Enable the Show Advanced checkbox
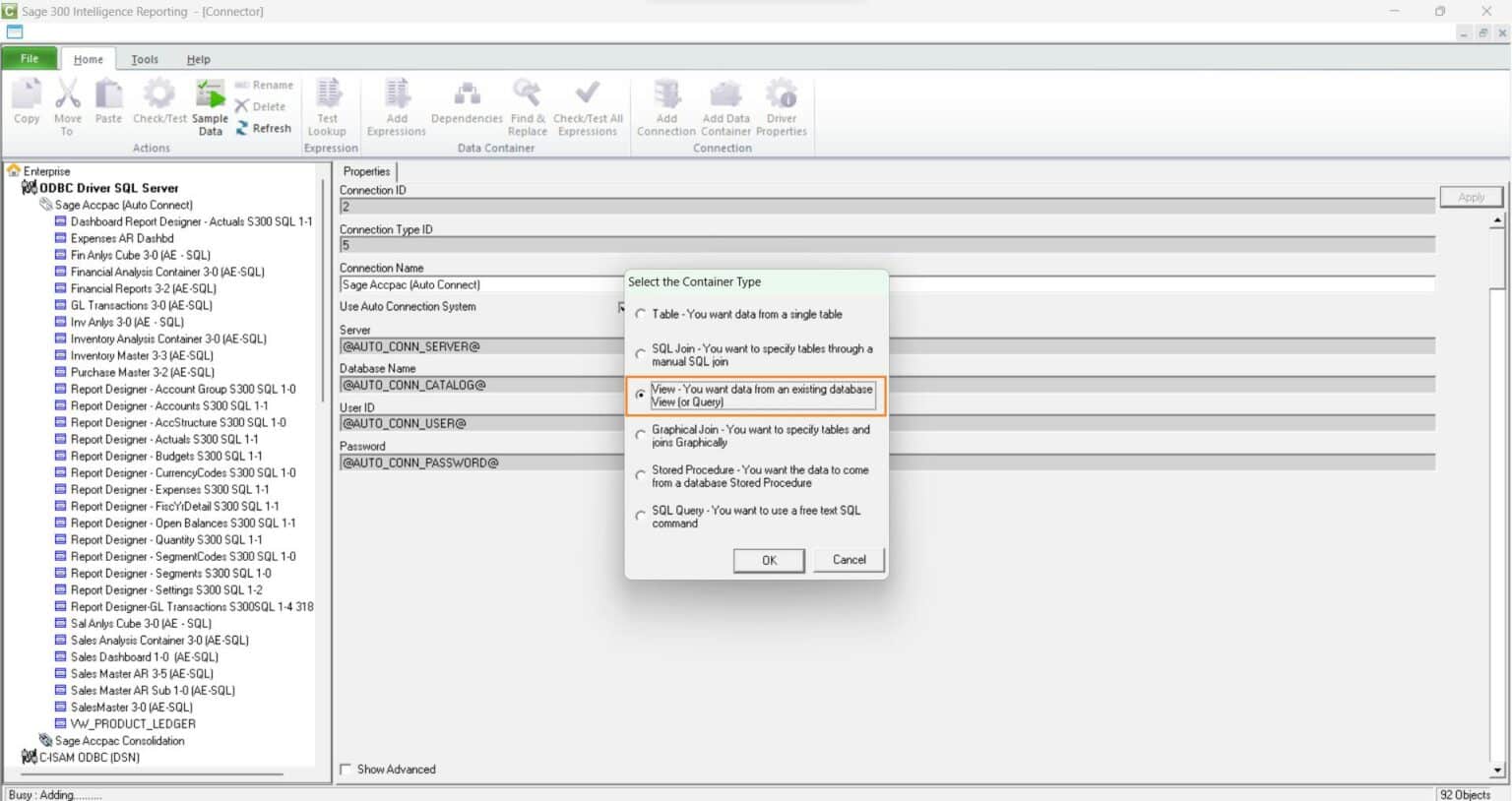The image size is (1512, 801). [x=346, y=769]
